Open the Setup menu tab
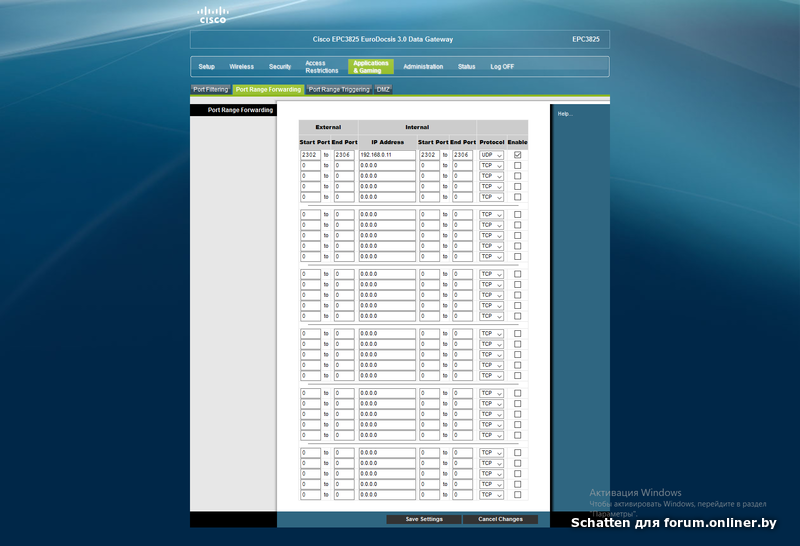This screenshot has width=800, height=546. (206, 67)
